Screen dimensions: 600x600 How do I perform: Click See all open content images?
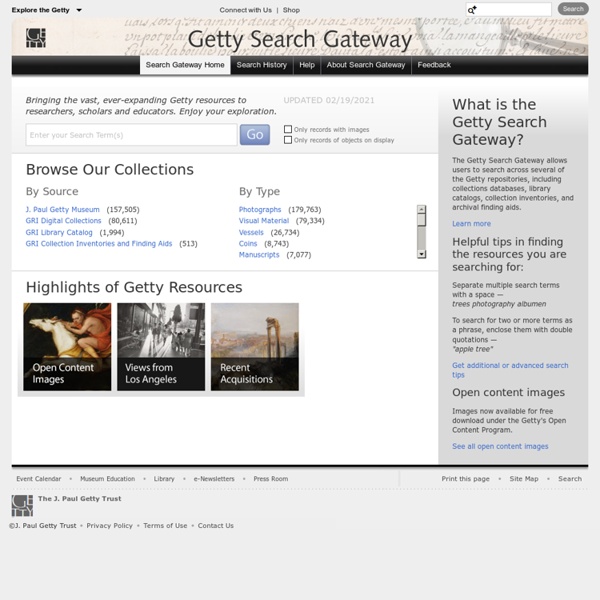[x=500, y=447]
